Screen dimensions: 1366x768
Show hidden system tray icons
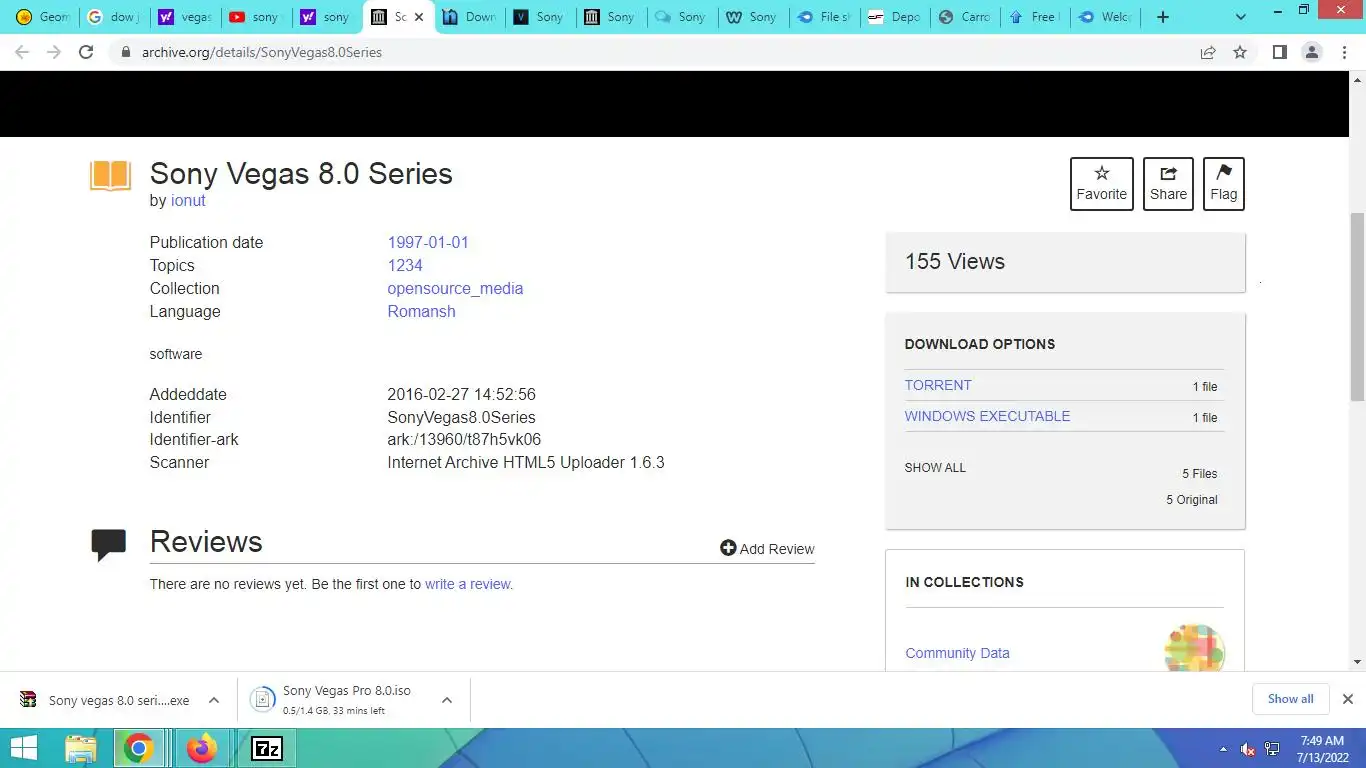(1223, 749)
